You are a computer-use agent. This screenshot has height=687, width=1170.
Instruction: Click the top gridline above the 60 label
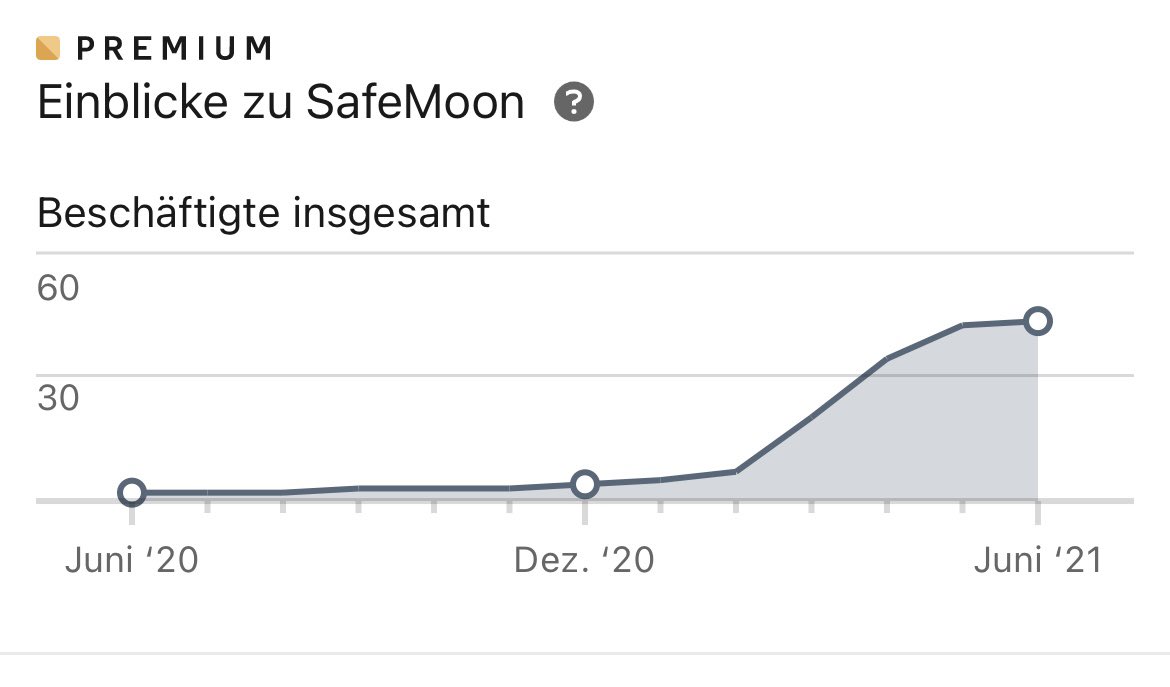(x=585, y=254)
